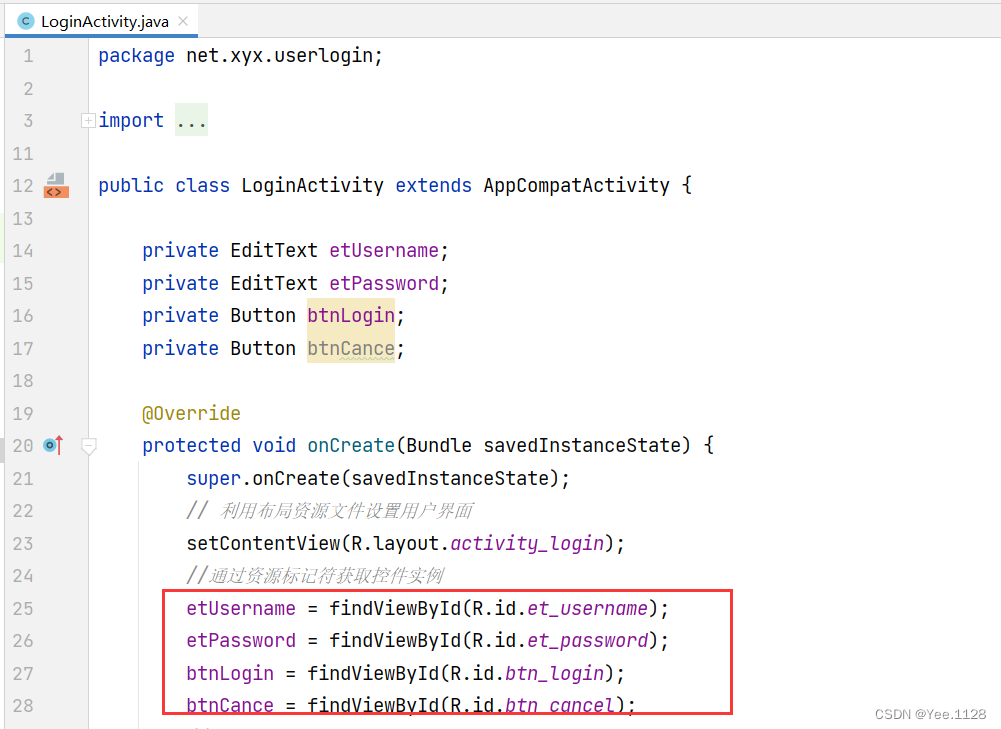The height and width of the screenshot is (729, 1001).
Task: Click line number 23 in the gutter
Action: pos(23,543)
